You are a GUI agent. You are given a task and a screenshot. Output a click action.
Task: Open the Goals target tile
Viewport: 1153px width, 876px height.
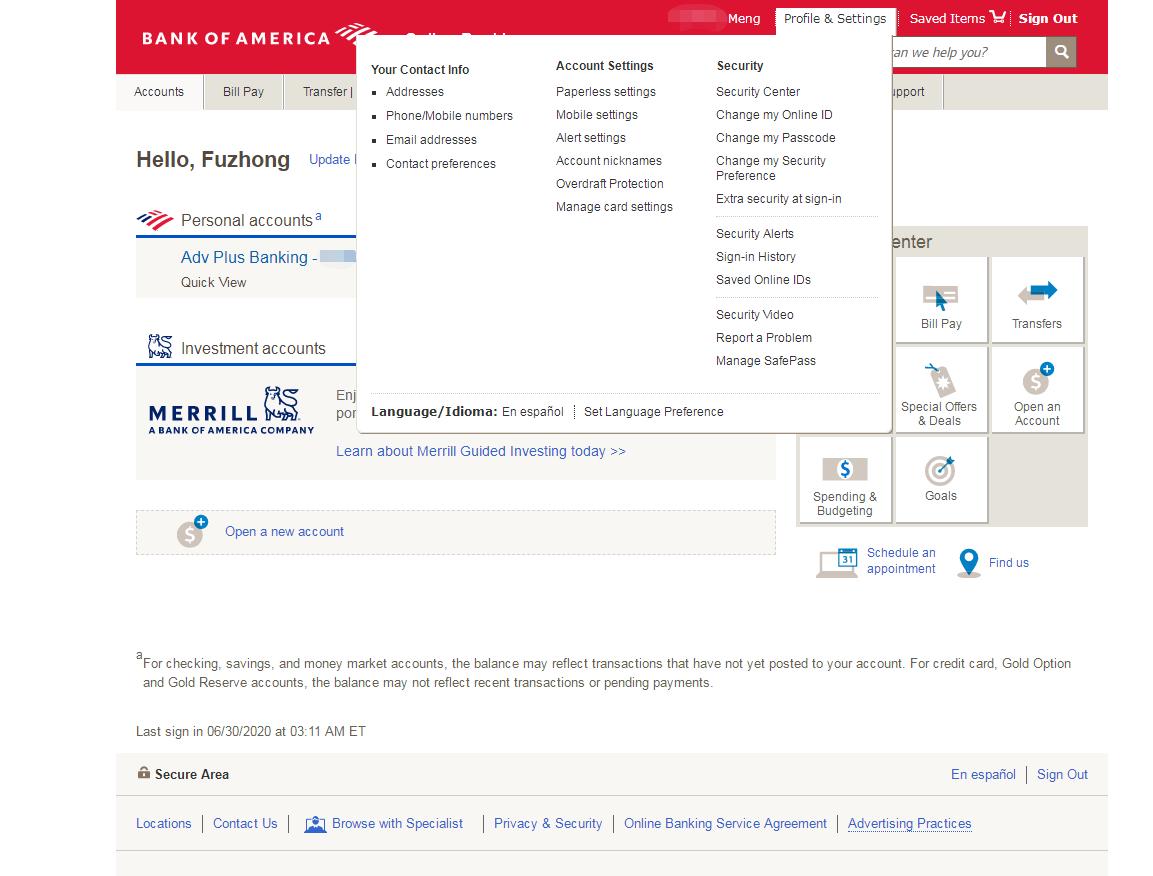(940, 480)
